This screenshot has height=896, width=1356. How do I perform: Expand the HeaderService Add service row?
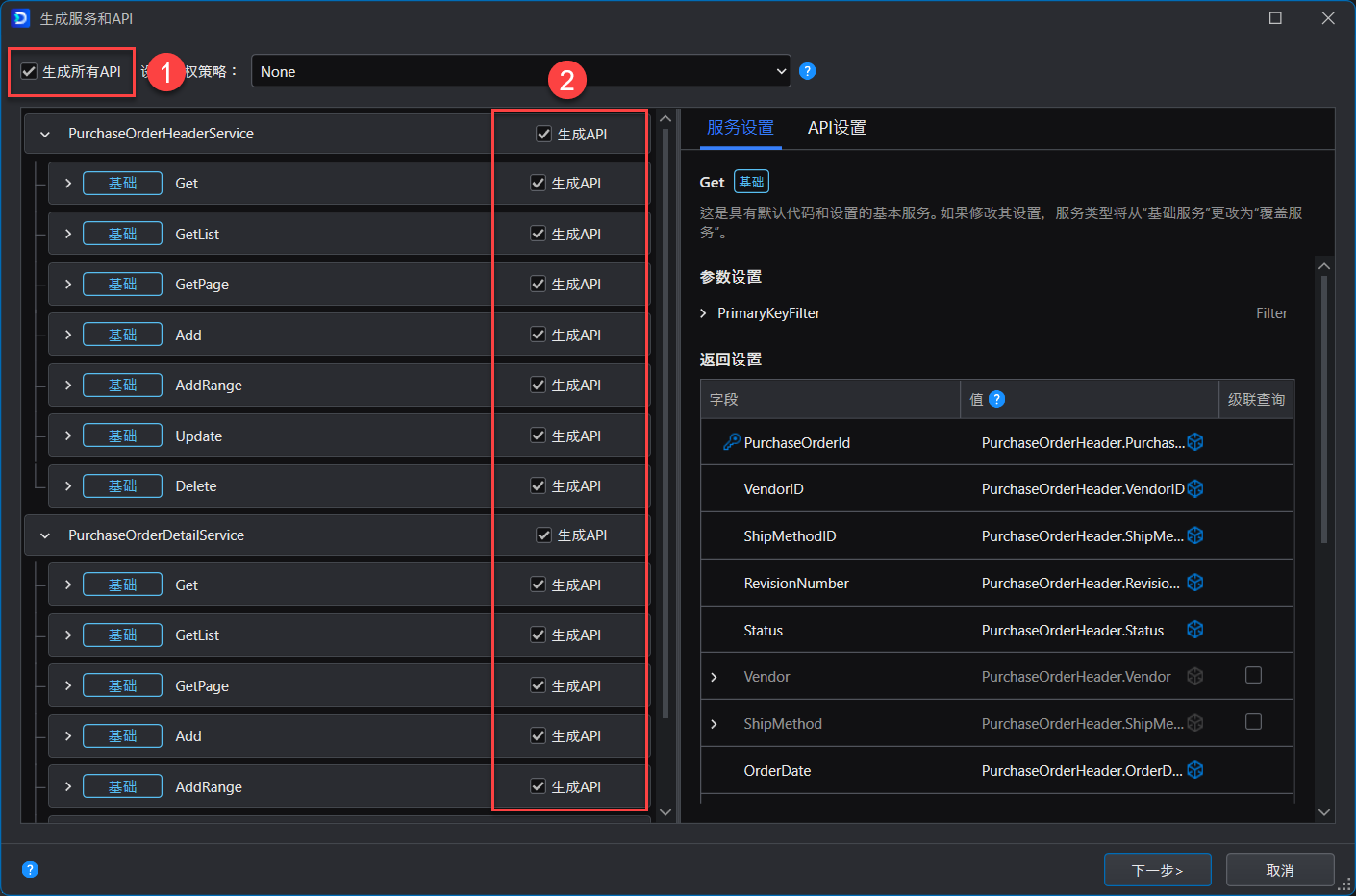pos(68,335)
